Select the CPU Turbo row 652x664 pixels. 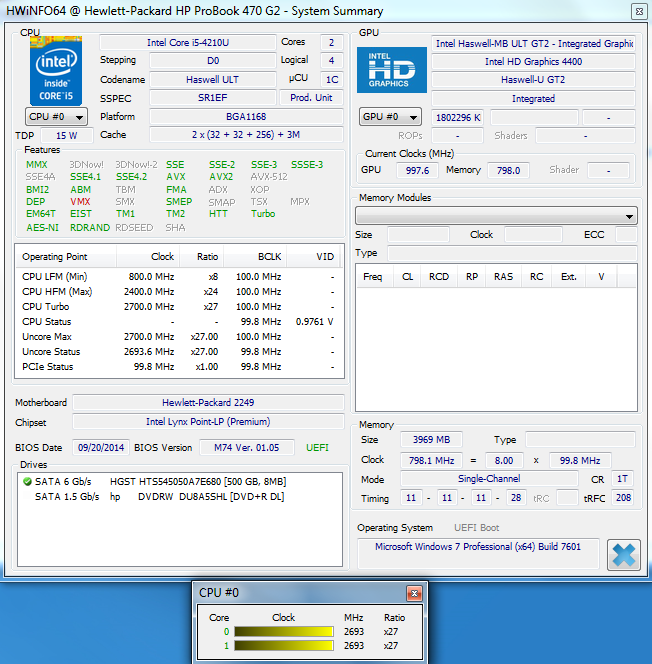tap(180, 307)
